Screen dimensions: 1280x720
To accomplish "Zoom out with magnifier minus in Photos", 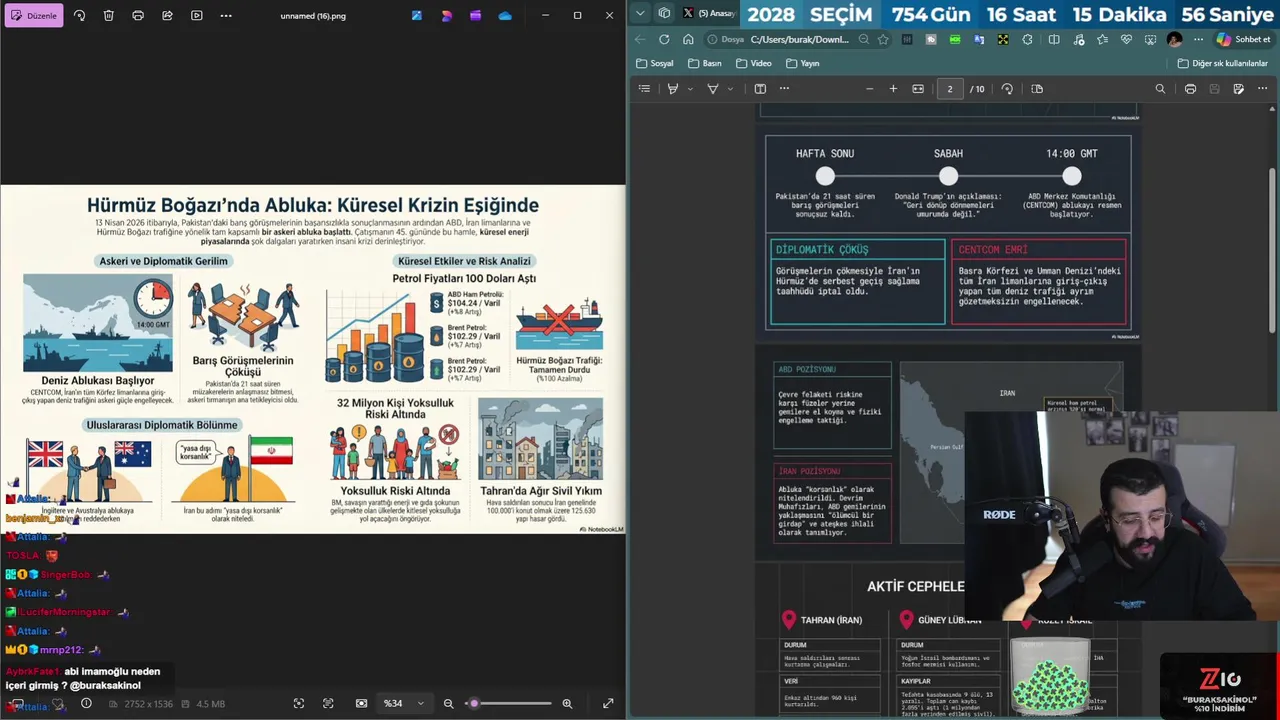I will point(449,703).
